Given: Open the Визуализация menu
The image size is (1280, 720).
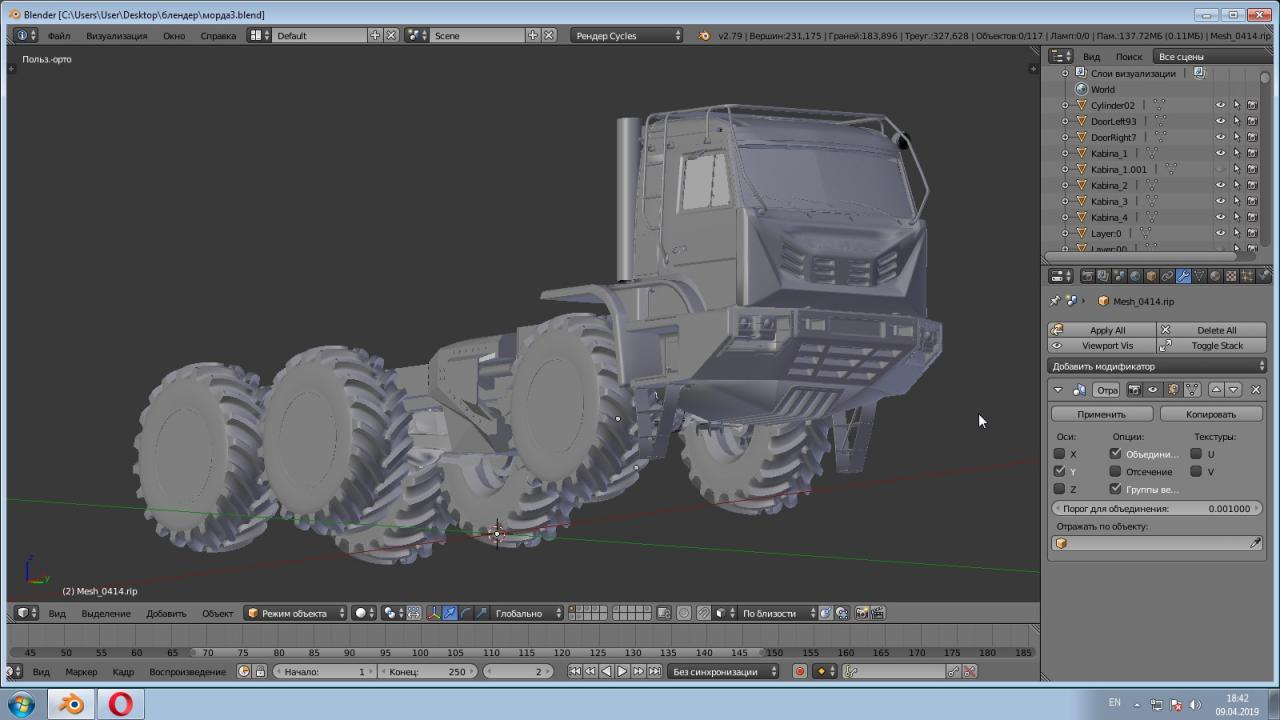Looking at the screenshot, I should click(x=116, y=35).
